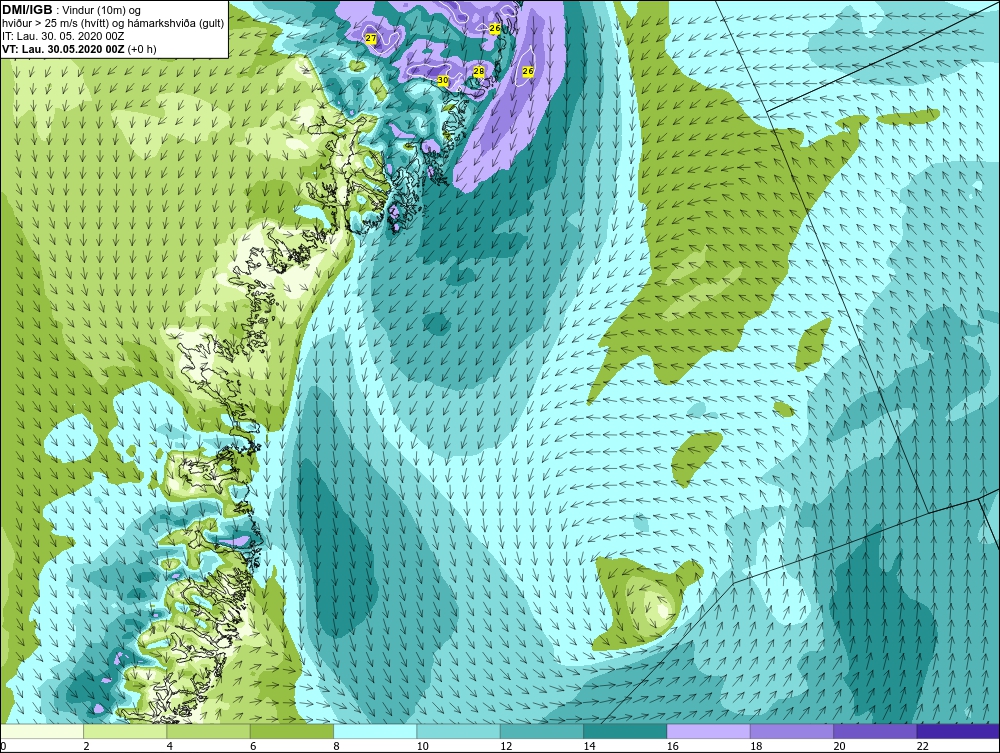Click the 16–18 m/s light lavender legend swatch
Viewport: 1000px width, 753px height.
tap(709, 731)
